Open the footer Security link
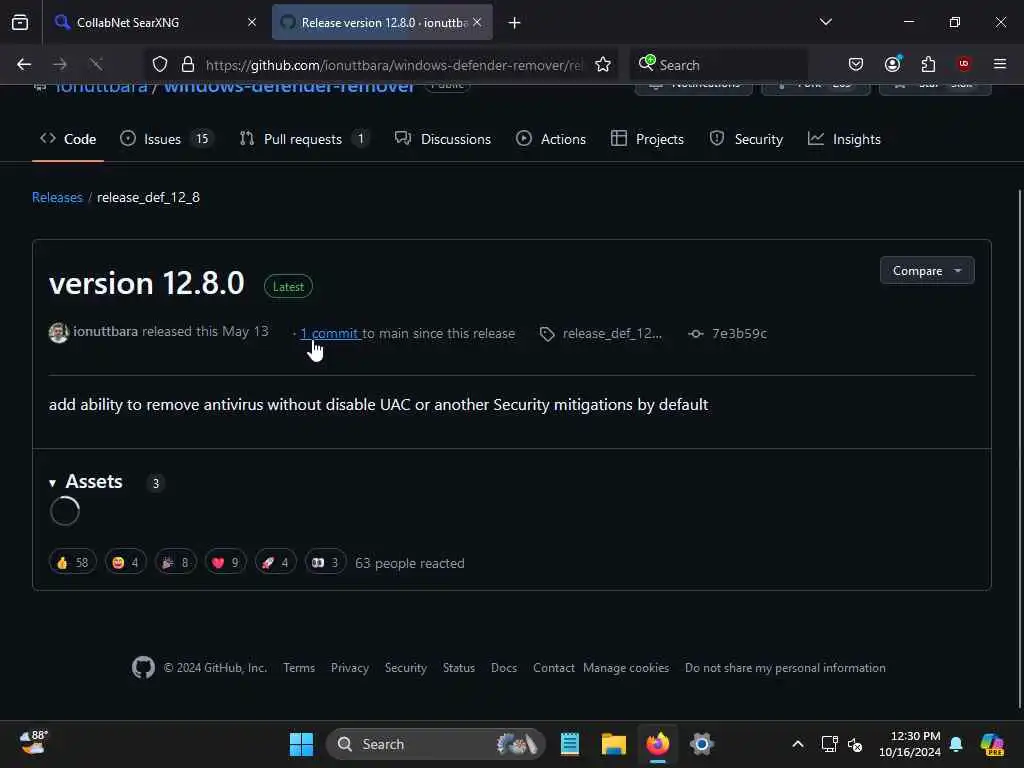Viewport: 1024px width, 768px height. pos(406,667)
